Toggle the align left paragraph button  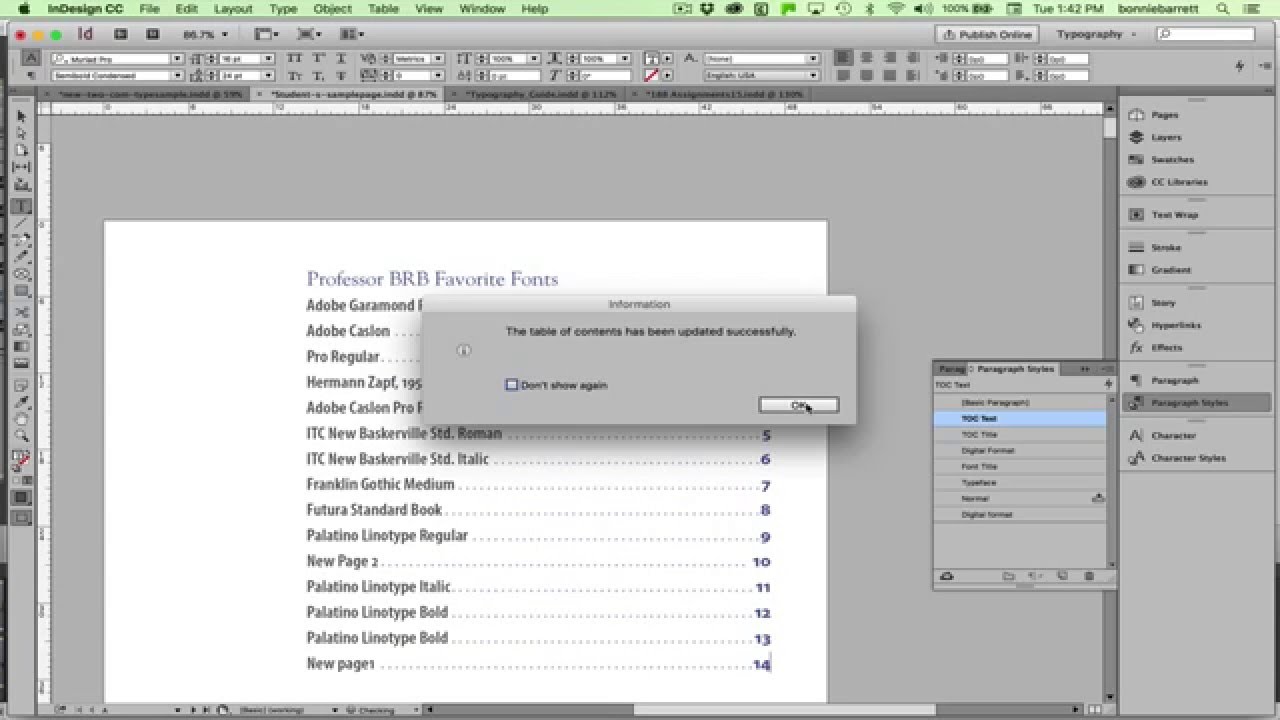[x=844, y=59]
